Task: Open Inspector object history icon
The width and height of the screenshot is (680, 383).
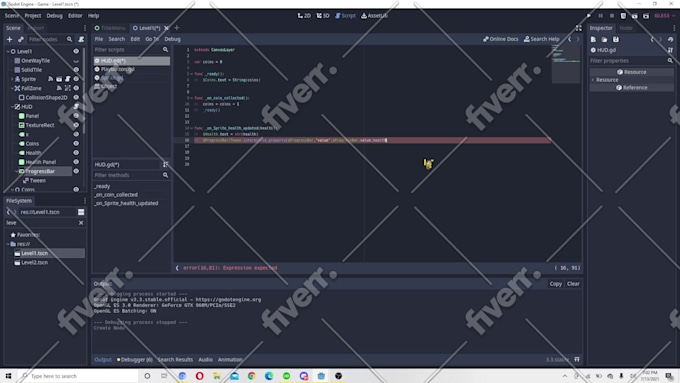Action: pos(670,39)
